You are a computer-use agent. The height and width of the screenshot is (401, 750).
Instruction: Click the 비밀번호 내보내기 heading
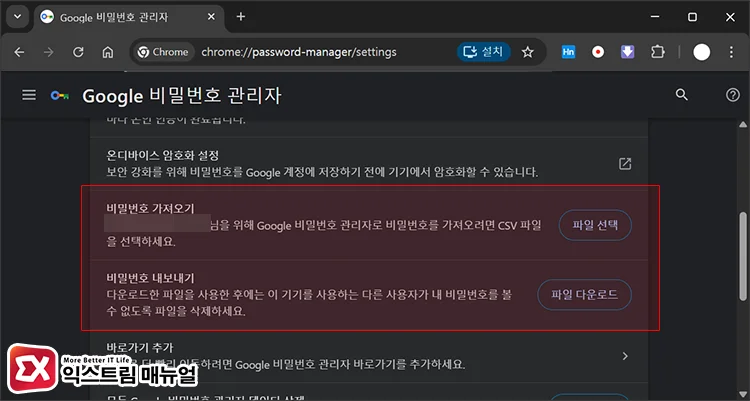(x=150, y=278)
